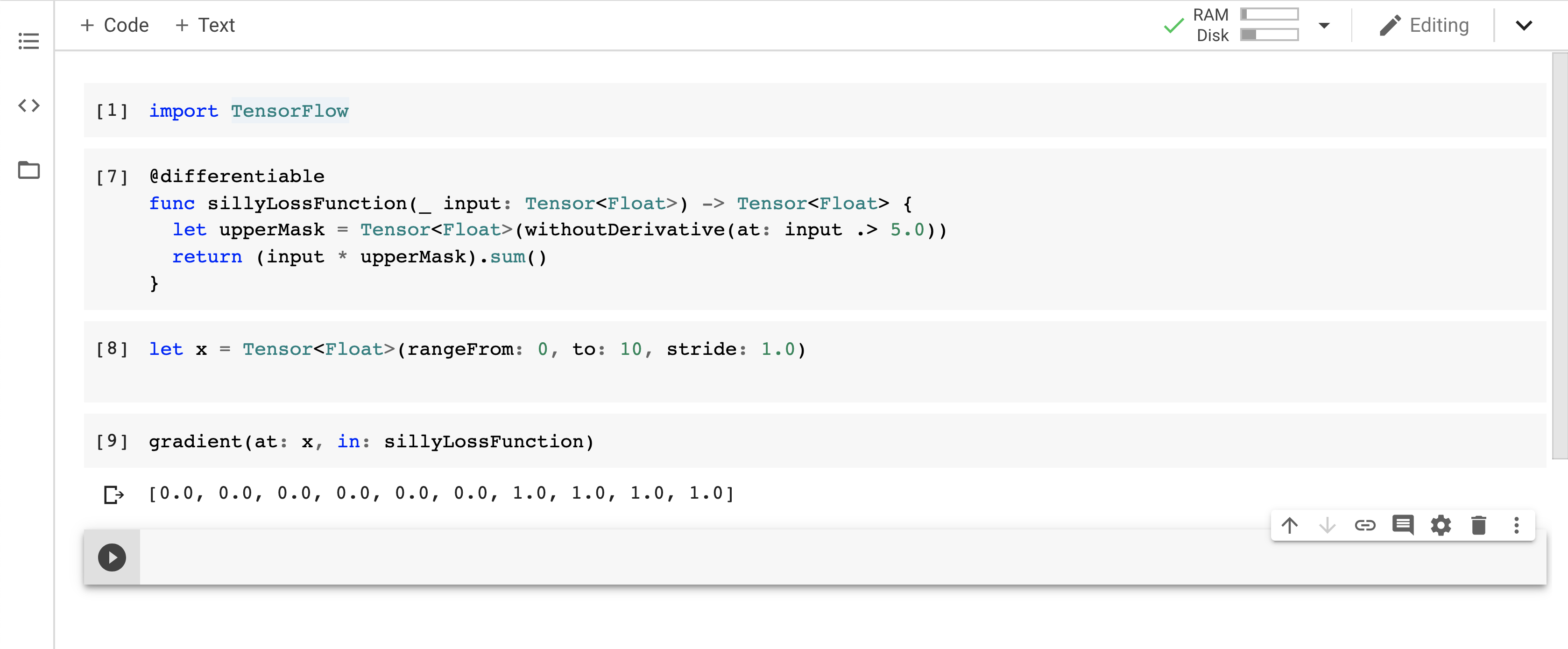Expand the RAM and Disk details dropdown
1568x649 pixels.
pos(1325,26)
